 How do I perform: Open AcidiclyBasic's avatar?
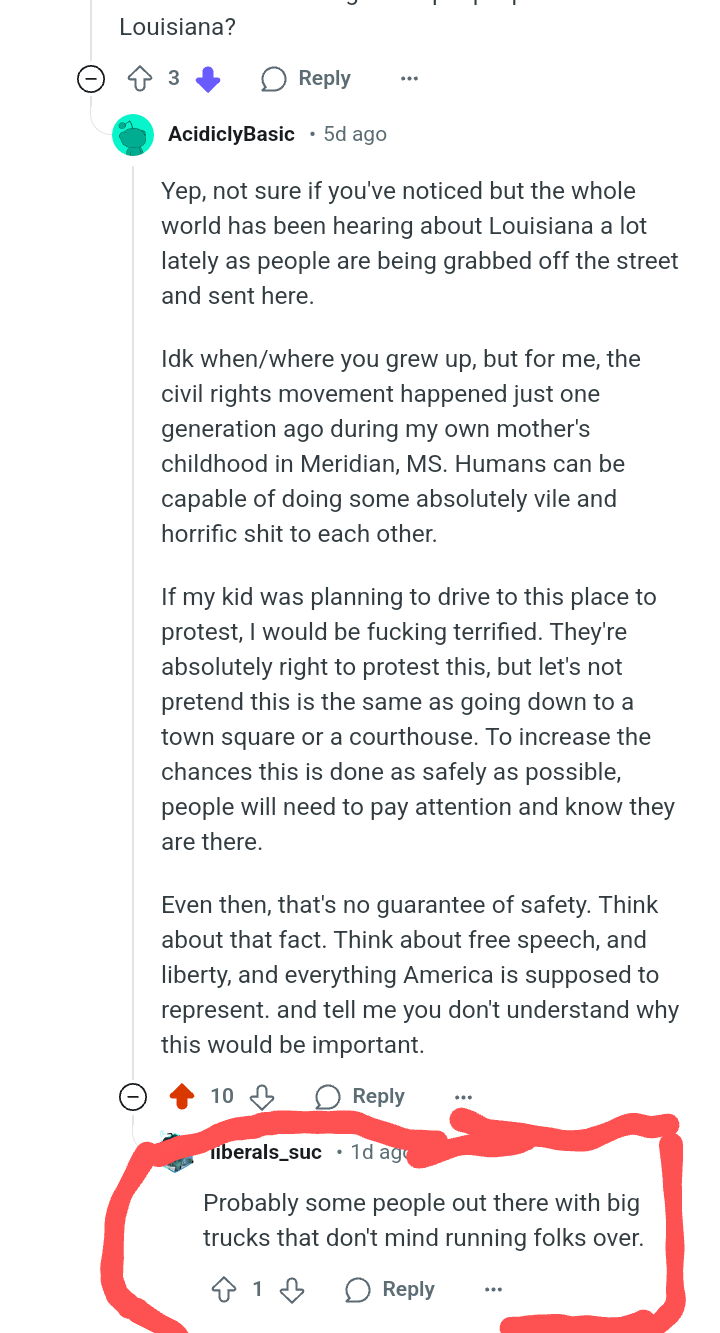point(133,135)
